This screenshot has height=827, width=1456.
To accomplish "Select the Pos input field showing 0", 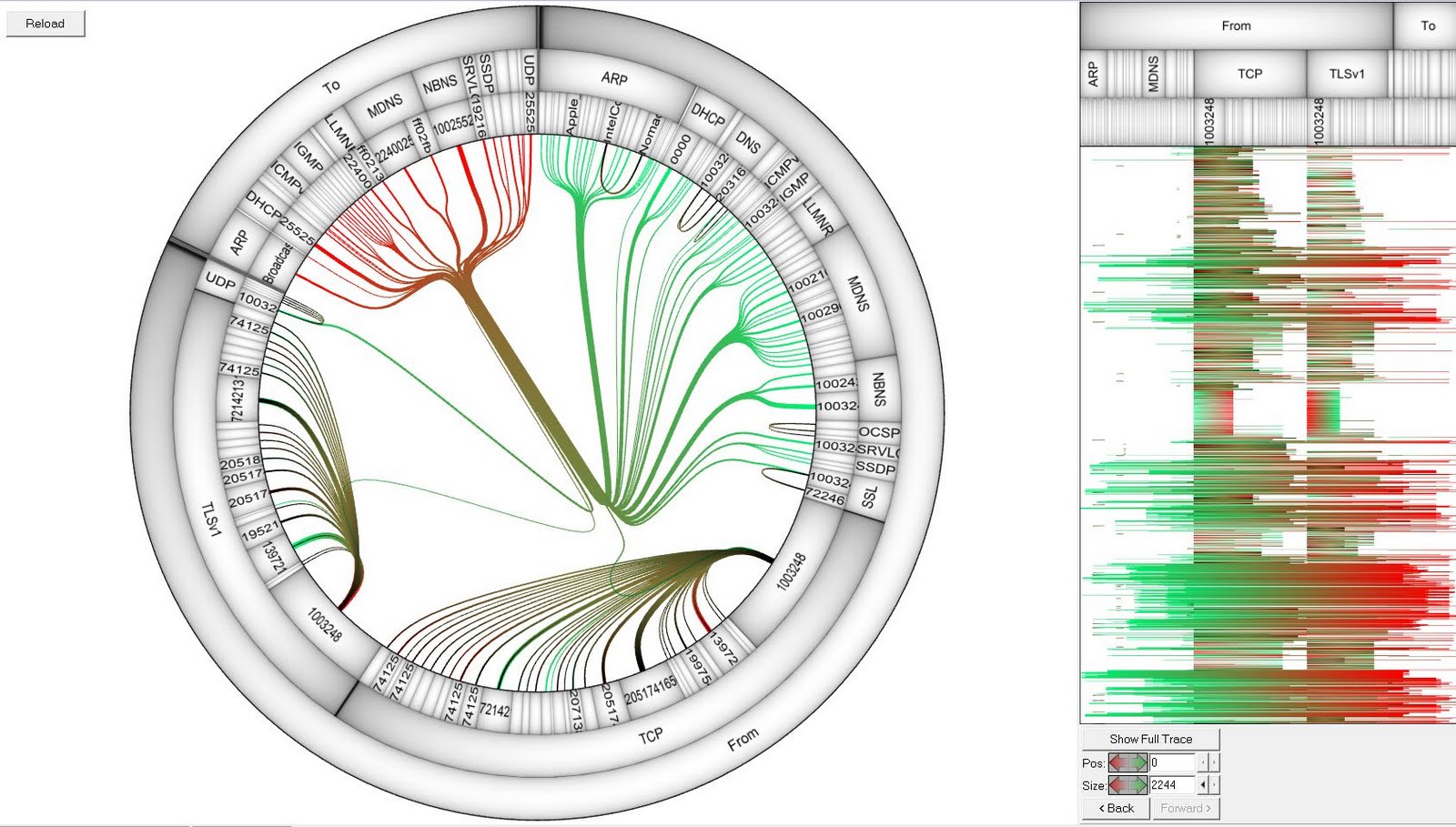I will (1173, 762).
